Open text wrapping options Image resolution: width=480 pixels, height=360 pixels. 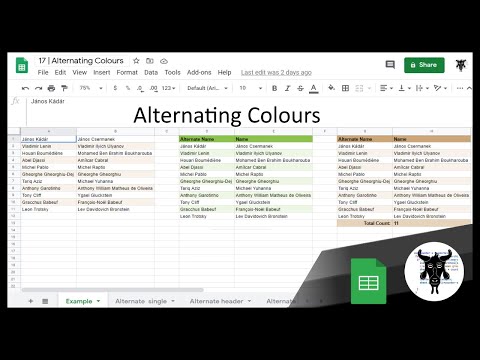point(422,88)
